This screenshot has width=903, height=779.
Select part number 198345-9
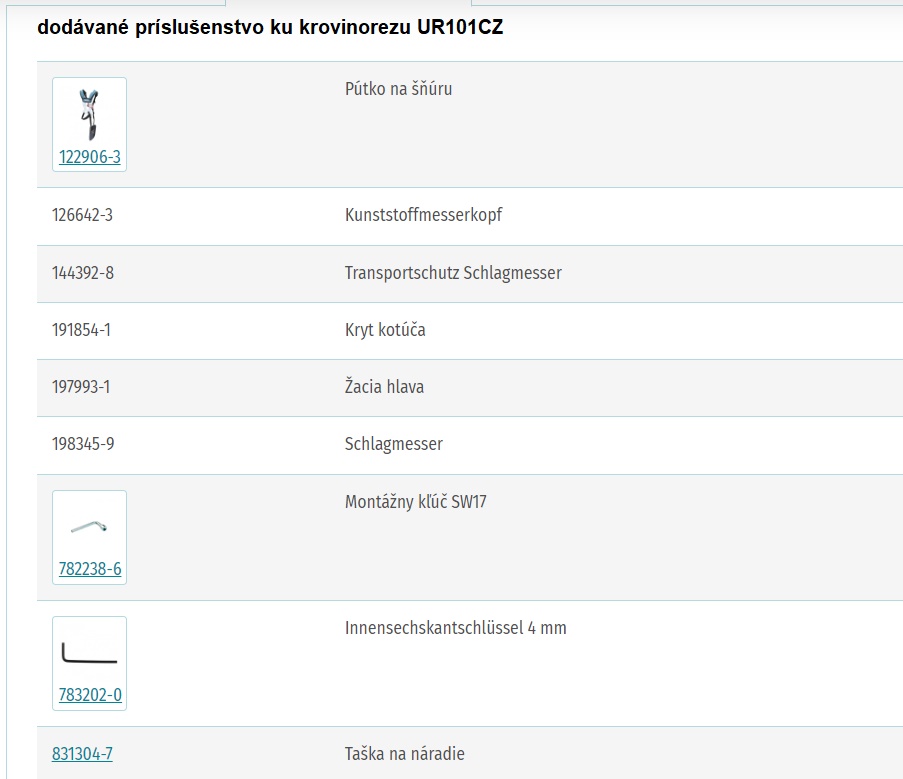tap(83, 444)
